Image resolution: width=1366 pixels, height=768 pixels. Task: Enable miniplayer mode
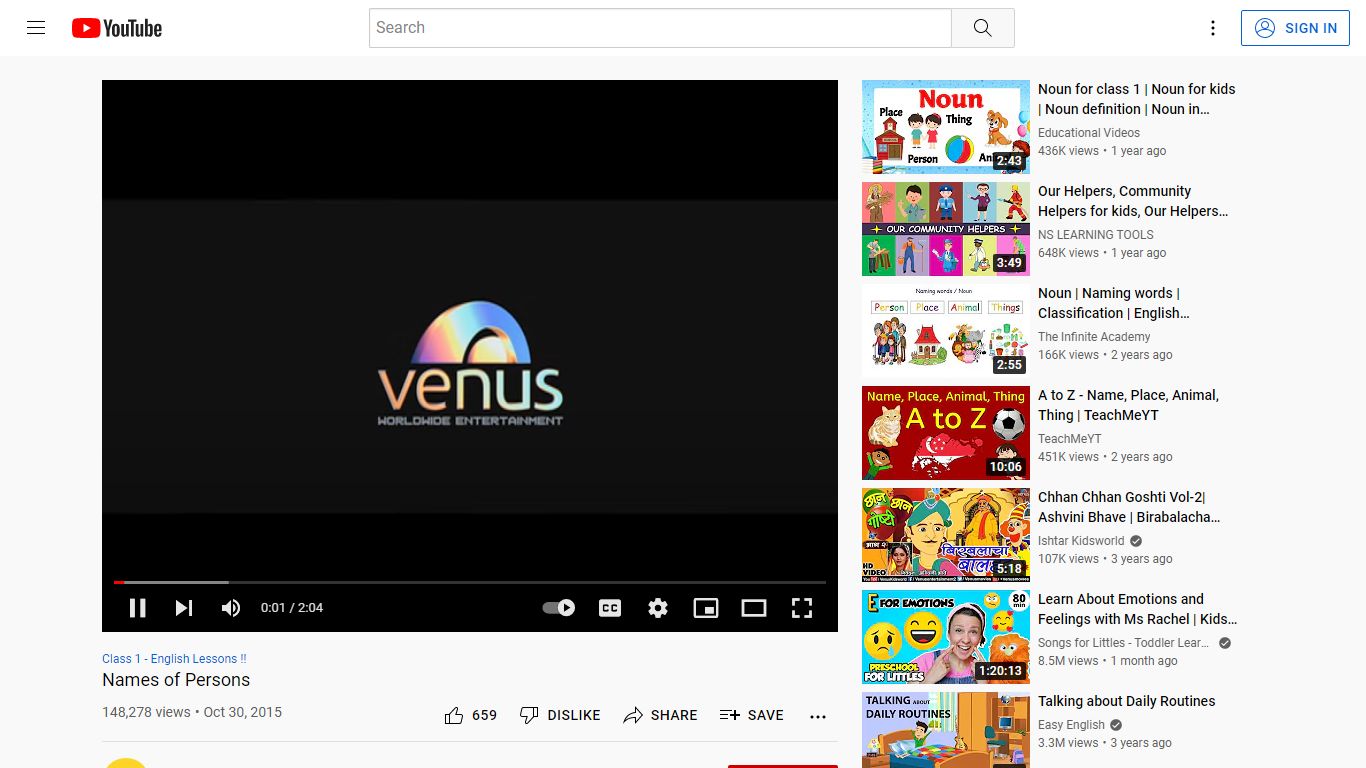tap(706, 607)
